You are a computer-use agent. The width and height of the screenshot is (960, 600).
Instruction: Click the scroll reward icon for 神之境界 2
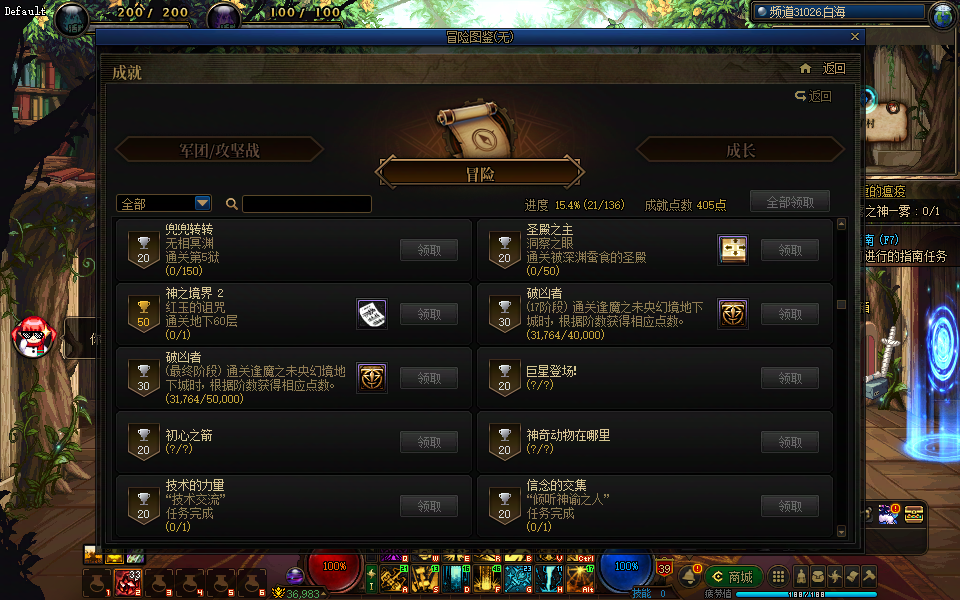tap(372, 314)
